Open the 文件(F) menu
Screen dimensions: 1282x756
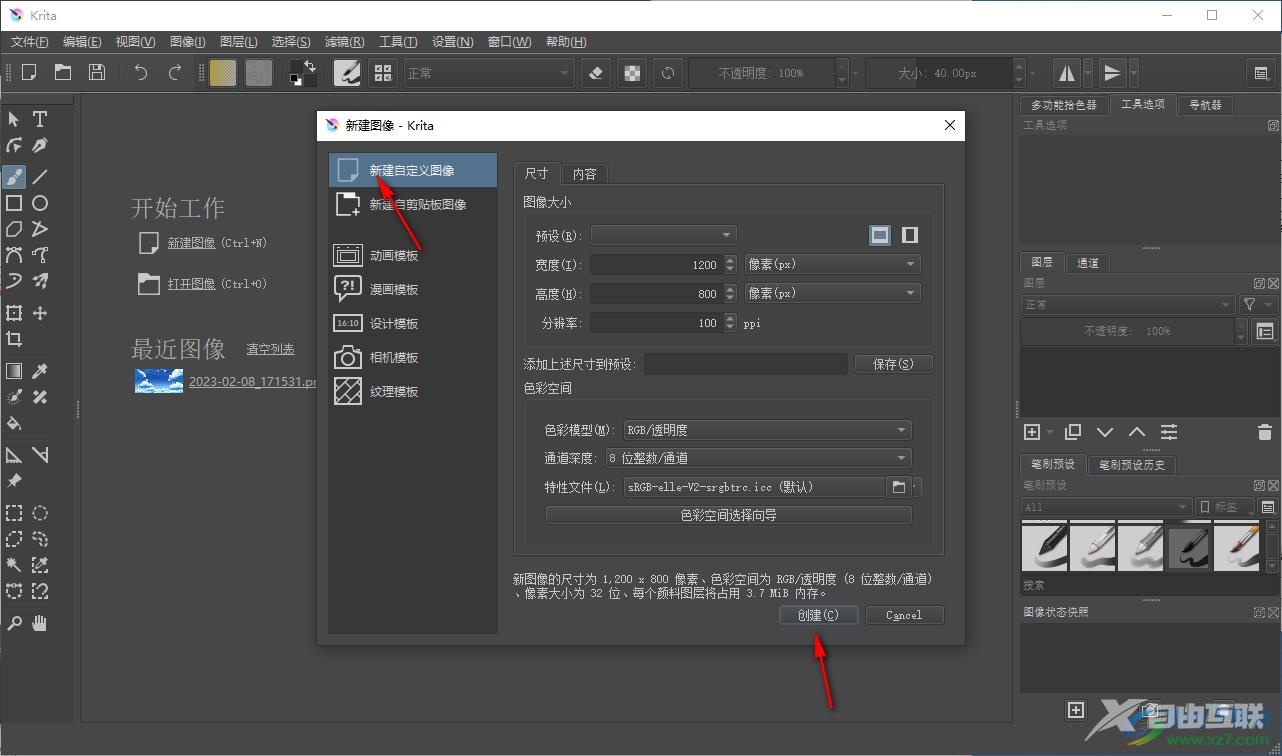30,41
